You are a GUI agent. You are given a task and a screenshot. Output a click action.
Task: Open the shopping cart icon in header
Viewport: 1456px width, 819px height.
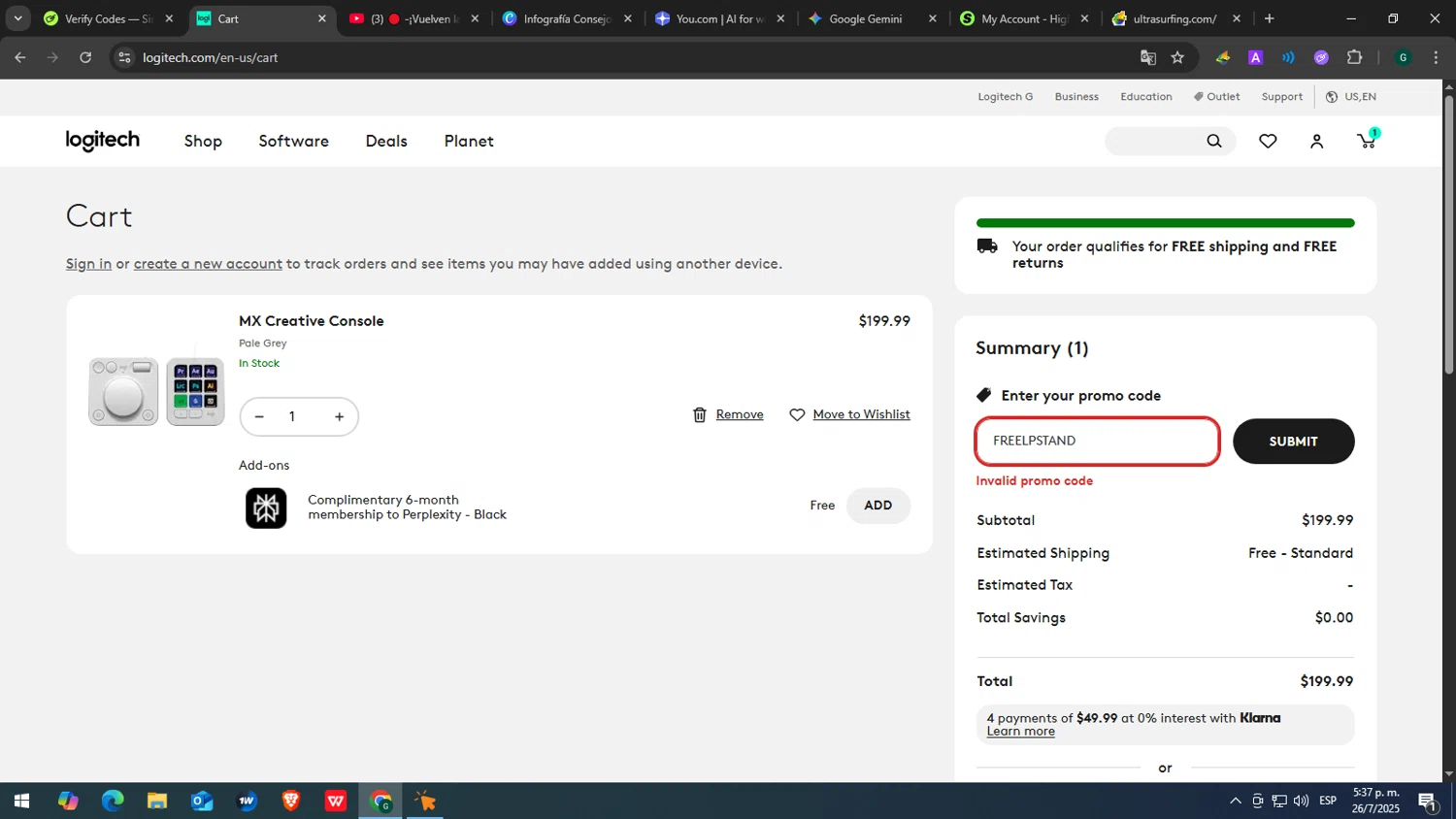[x=1367, y=141]
